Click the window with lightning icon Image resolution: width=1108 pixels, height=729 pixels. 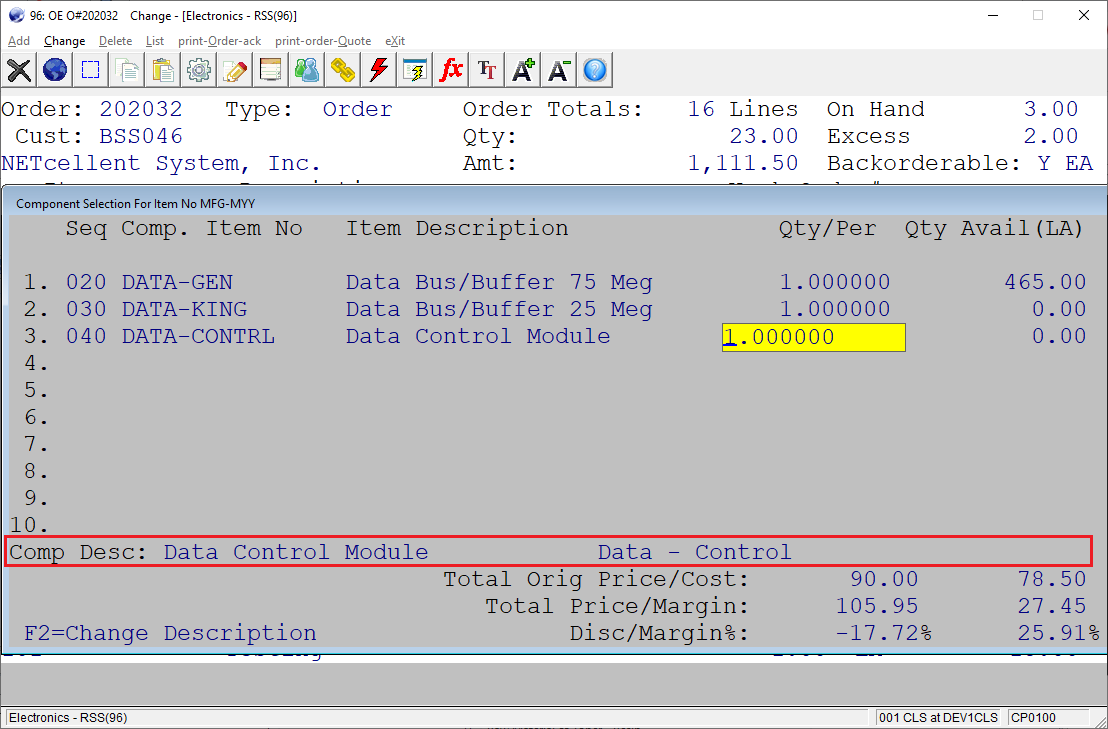click(x=416, y=70)
